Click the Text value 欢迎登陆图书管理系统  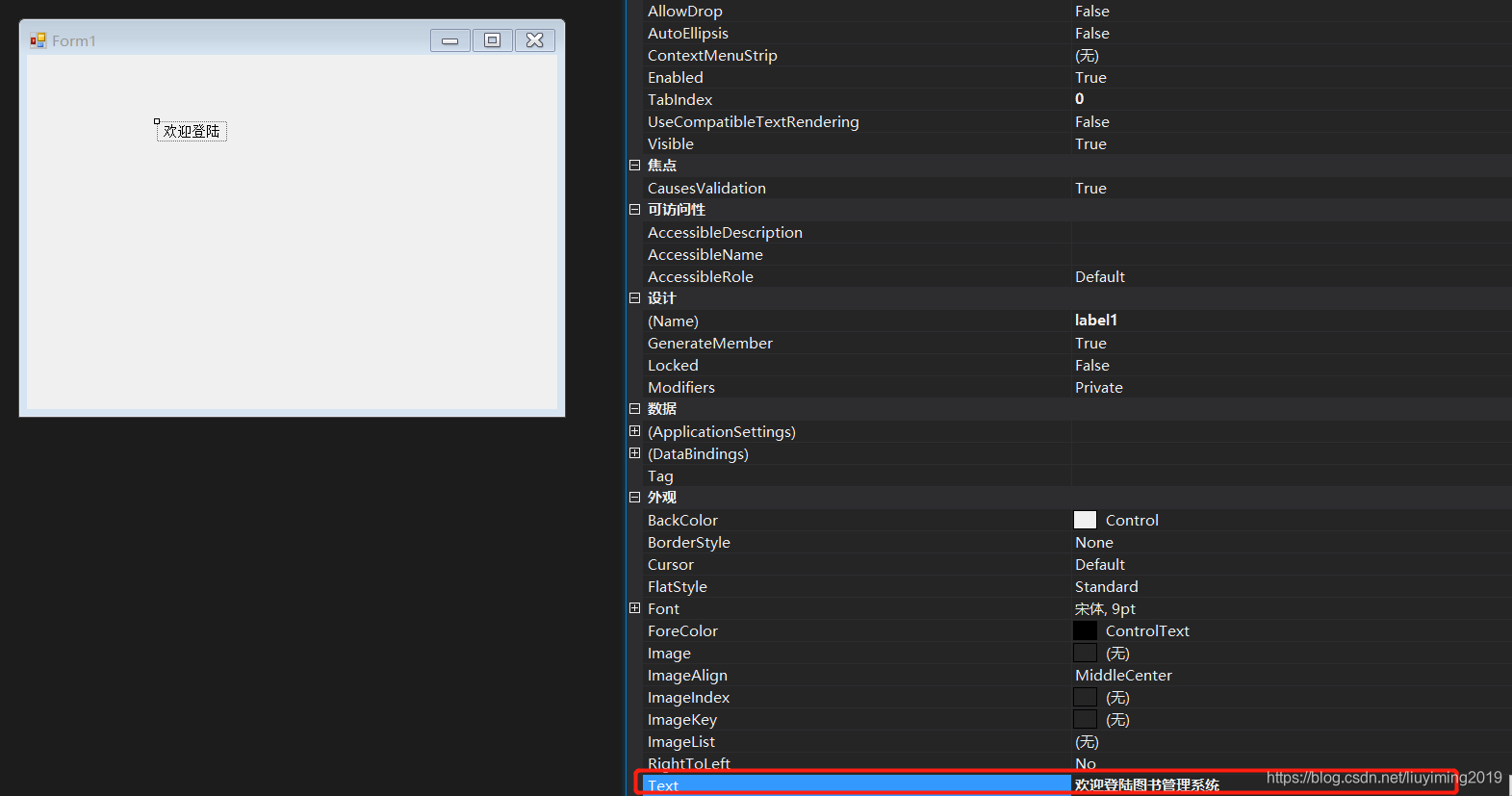1147,784
